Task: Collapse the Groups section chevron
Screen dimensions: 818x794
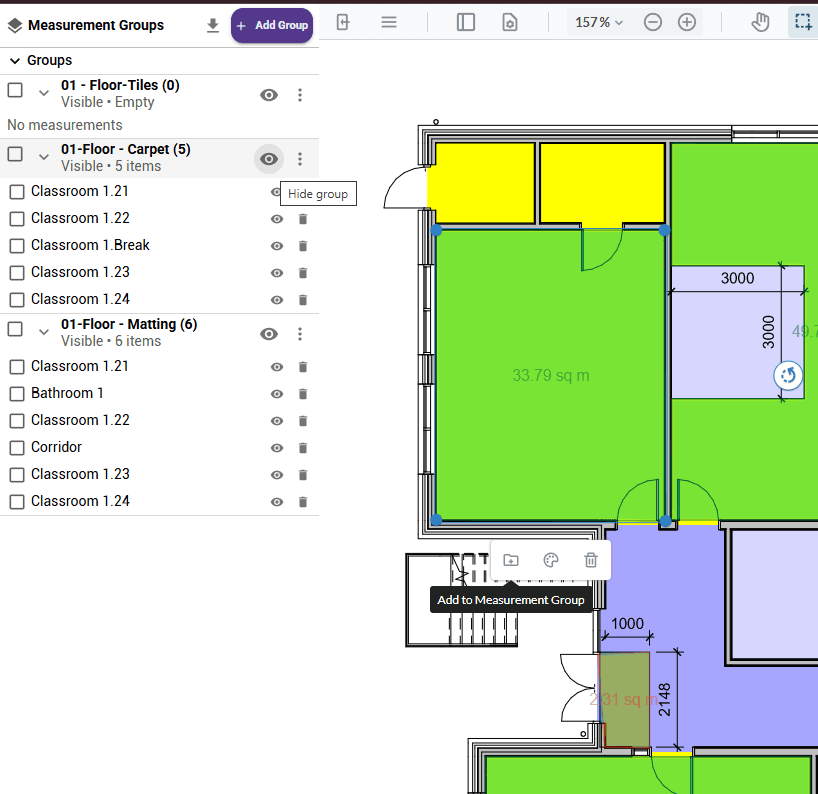Action: 15,61
